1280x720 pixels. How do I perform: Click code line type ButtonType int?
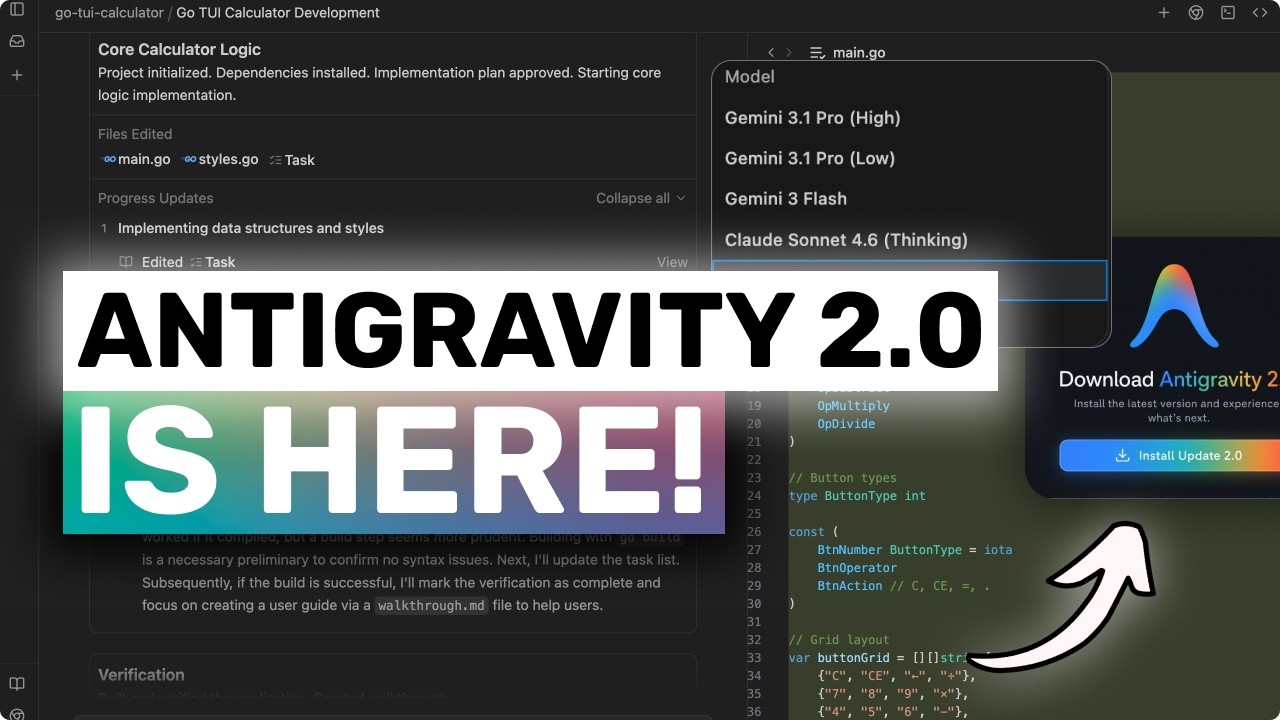pyautogui.click(x=857, y=495)
